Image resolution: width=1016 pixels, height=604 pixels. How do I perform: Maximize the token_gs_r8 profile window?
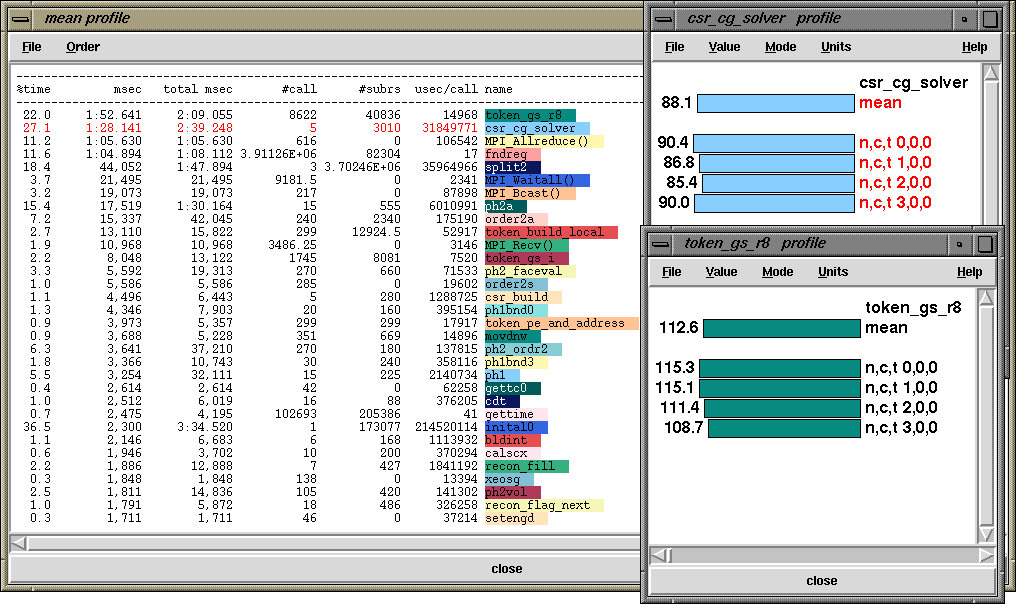(985, 244)
